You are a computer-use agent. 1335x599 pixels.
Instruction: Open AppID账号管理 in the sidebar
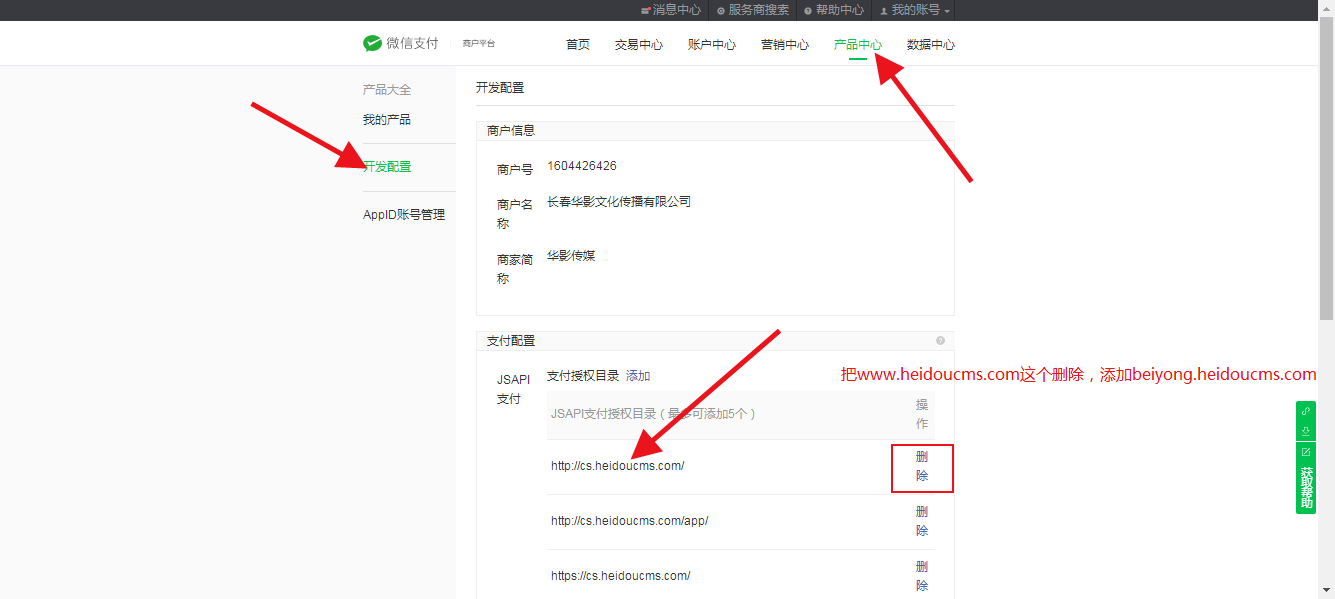[404, 215]
